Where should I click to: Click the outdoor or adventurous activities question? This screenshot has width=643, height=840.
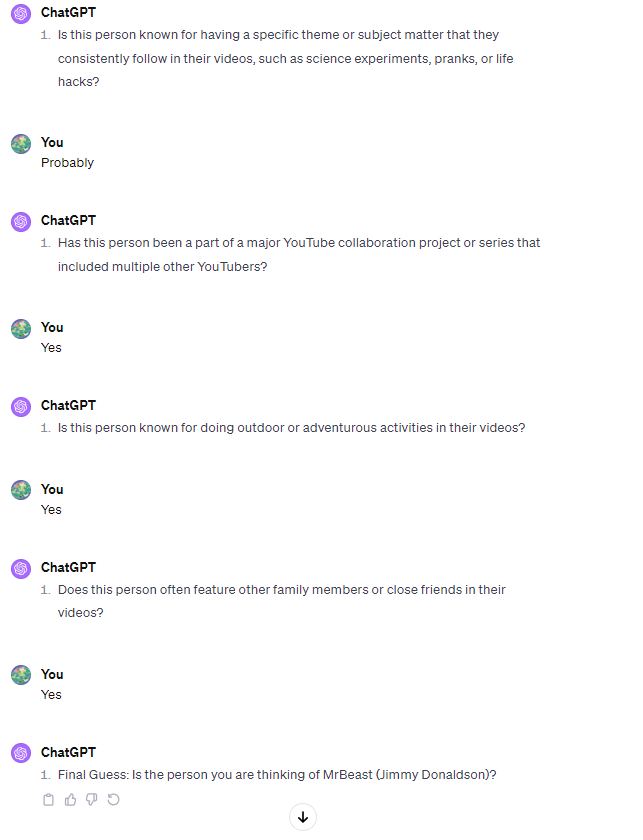click(291, 428)
